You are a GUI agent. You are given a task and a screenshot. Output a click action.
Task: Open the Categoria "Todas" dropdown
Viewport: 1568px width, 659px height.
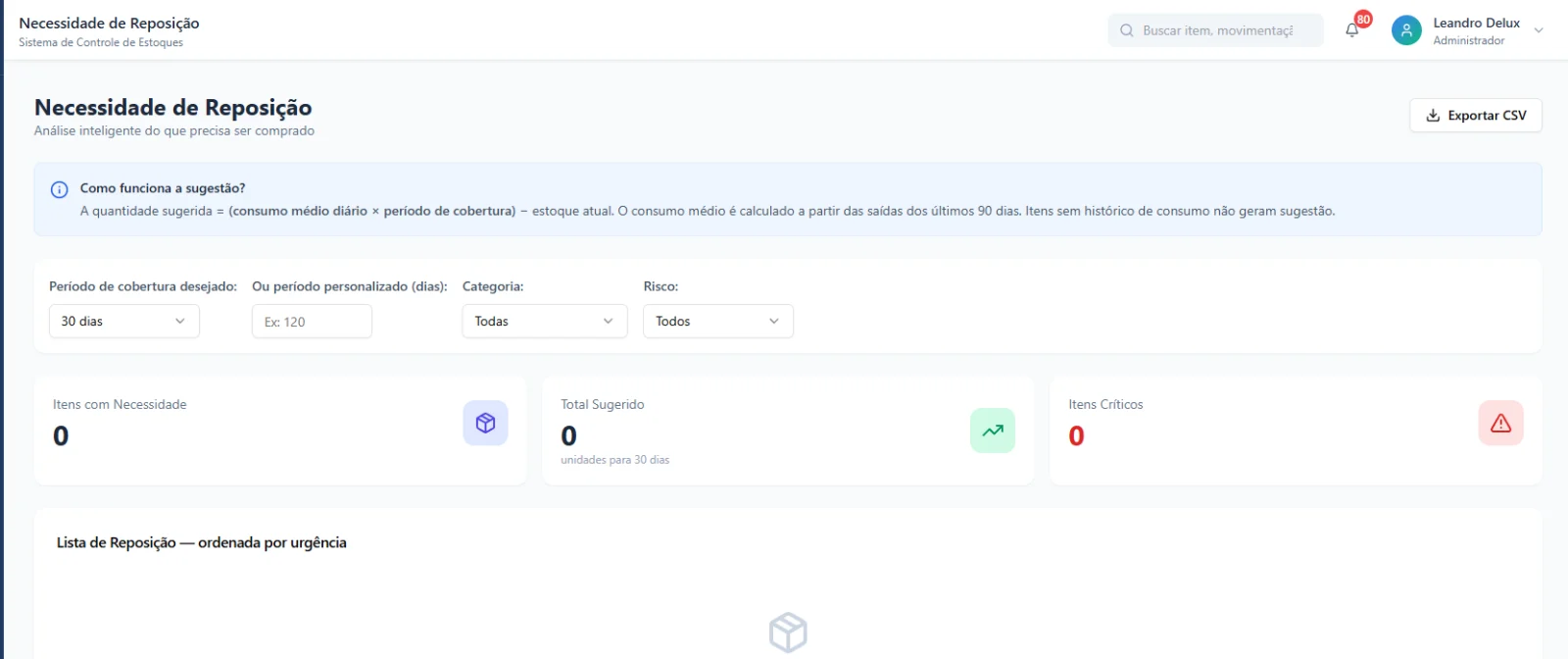[545, 321]
